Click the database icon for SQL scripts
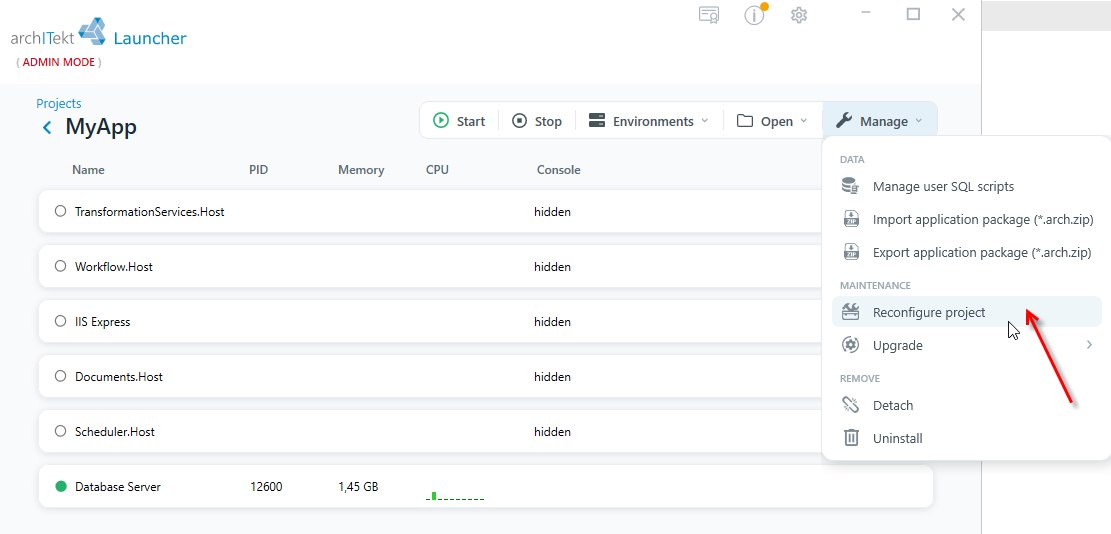1111x534 pixels. click(850, 187)
